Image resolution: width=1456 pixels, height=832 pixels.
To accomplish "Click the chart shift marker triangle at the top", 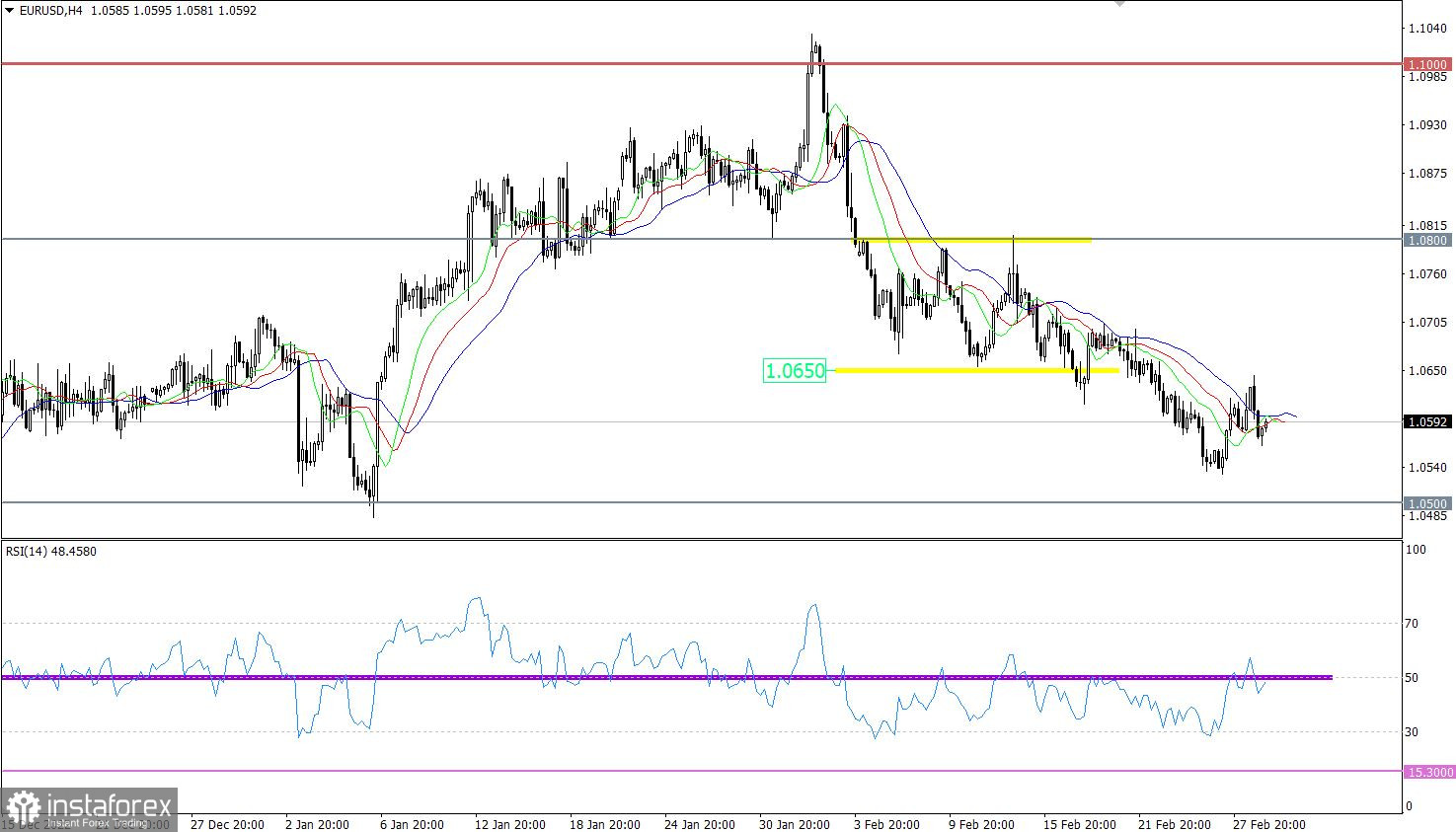I will 1119,4.
